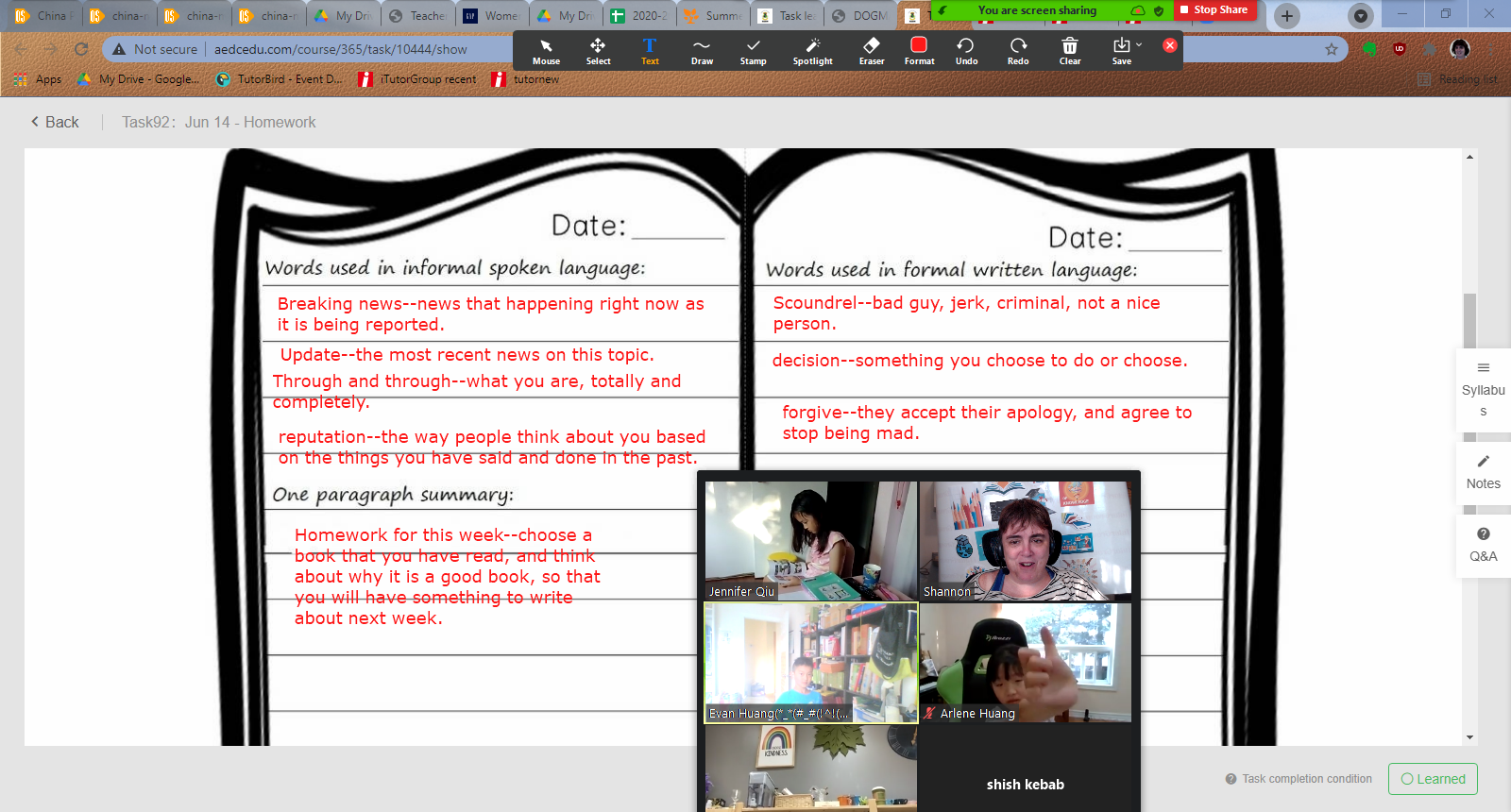Image resolution: width=1511 pixels, height=812 pixels.
Task: Open the cloud recording indicator in share bar
Action: [1138, 10]
